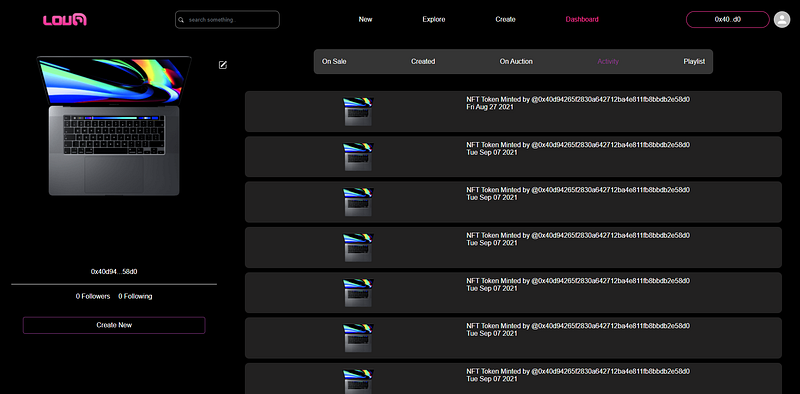Click the LOUA logo
The image size is (800, 394).
(x=65, y=20)
